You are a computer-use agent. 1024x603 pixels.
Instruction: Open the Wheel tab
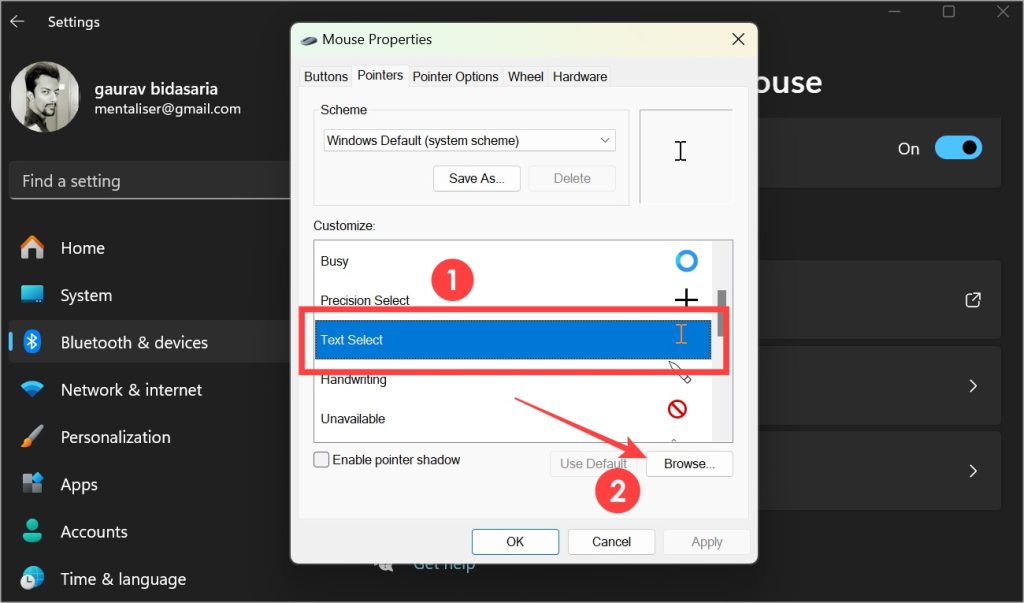(526, 76)
